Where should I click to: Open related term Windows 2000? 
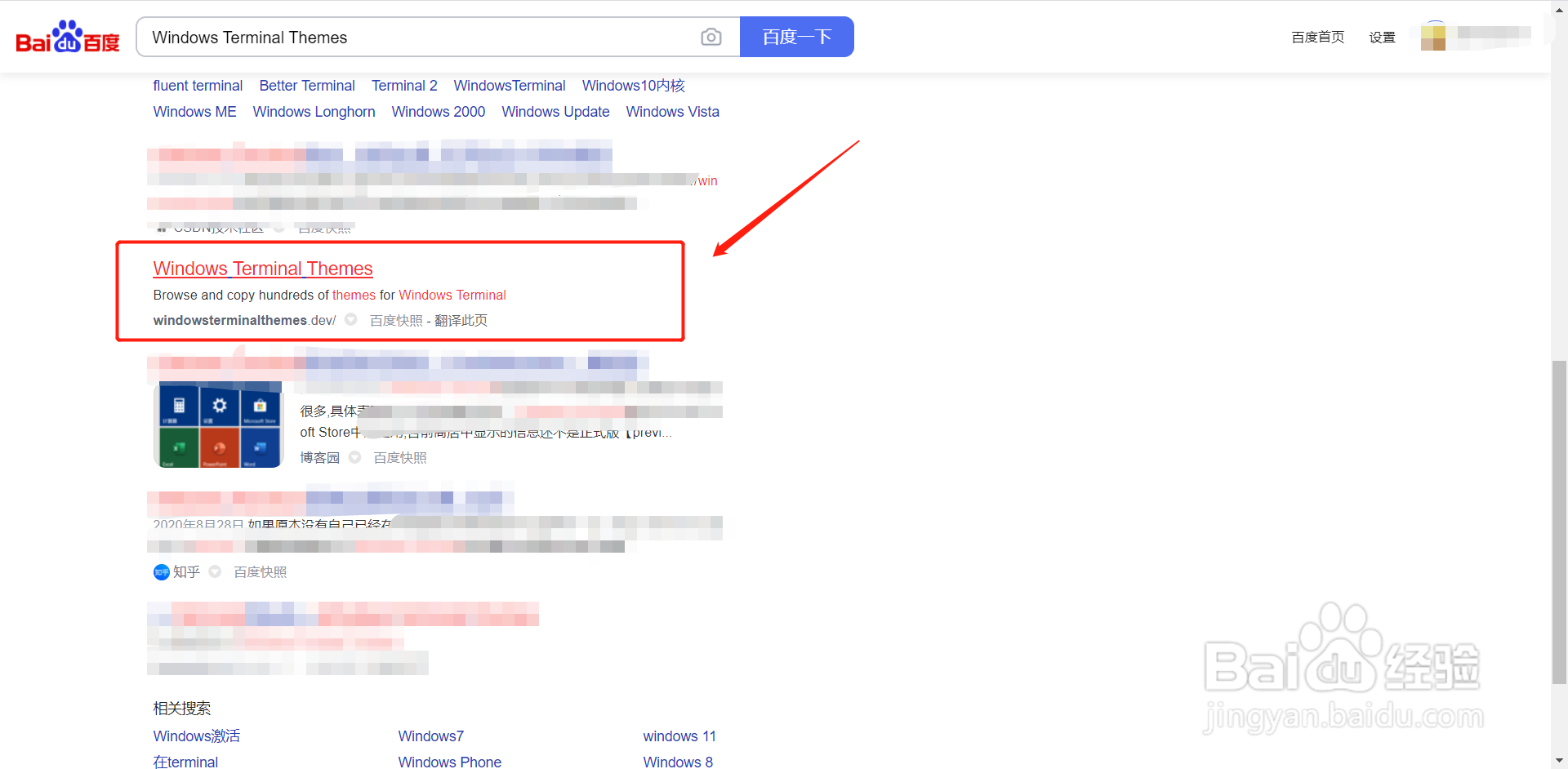(x=439, y=112)
